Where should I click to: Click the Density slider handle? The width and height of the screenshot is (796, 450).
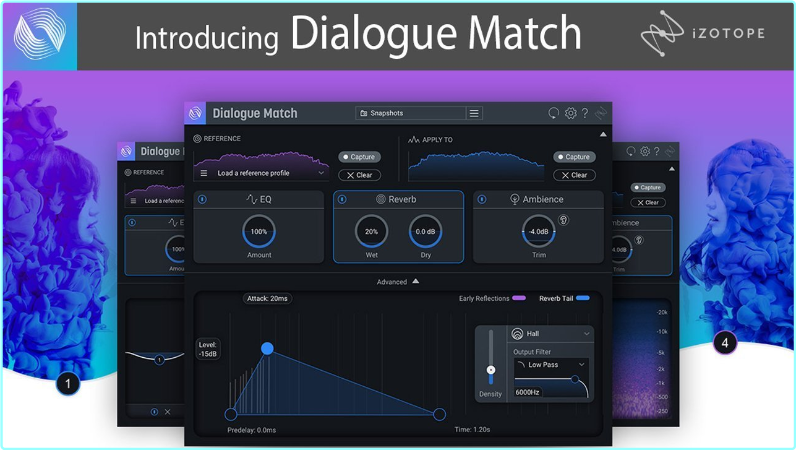[491, 370]
